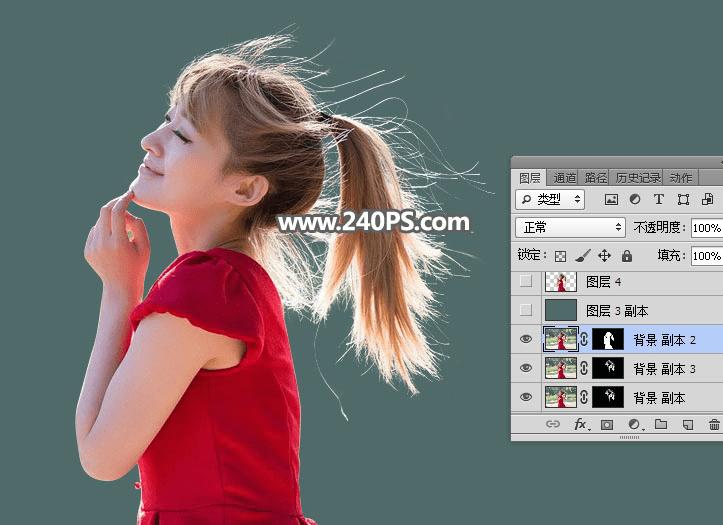This screenshot has width=723, height=525.
Task: Select 图层 3 副本 solid color thumbnail
Action: coord(561,310)
